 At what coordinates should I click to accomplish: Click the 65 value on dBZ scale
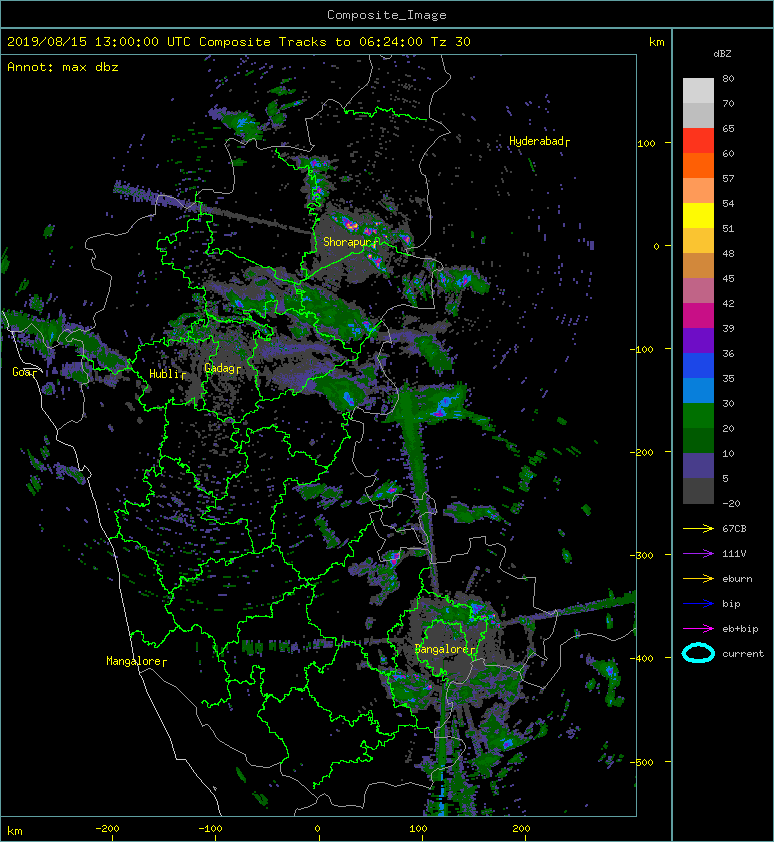(728, 128)
